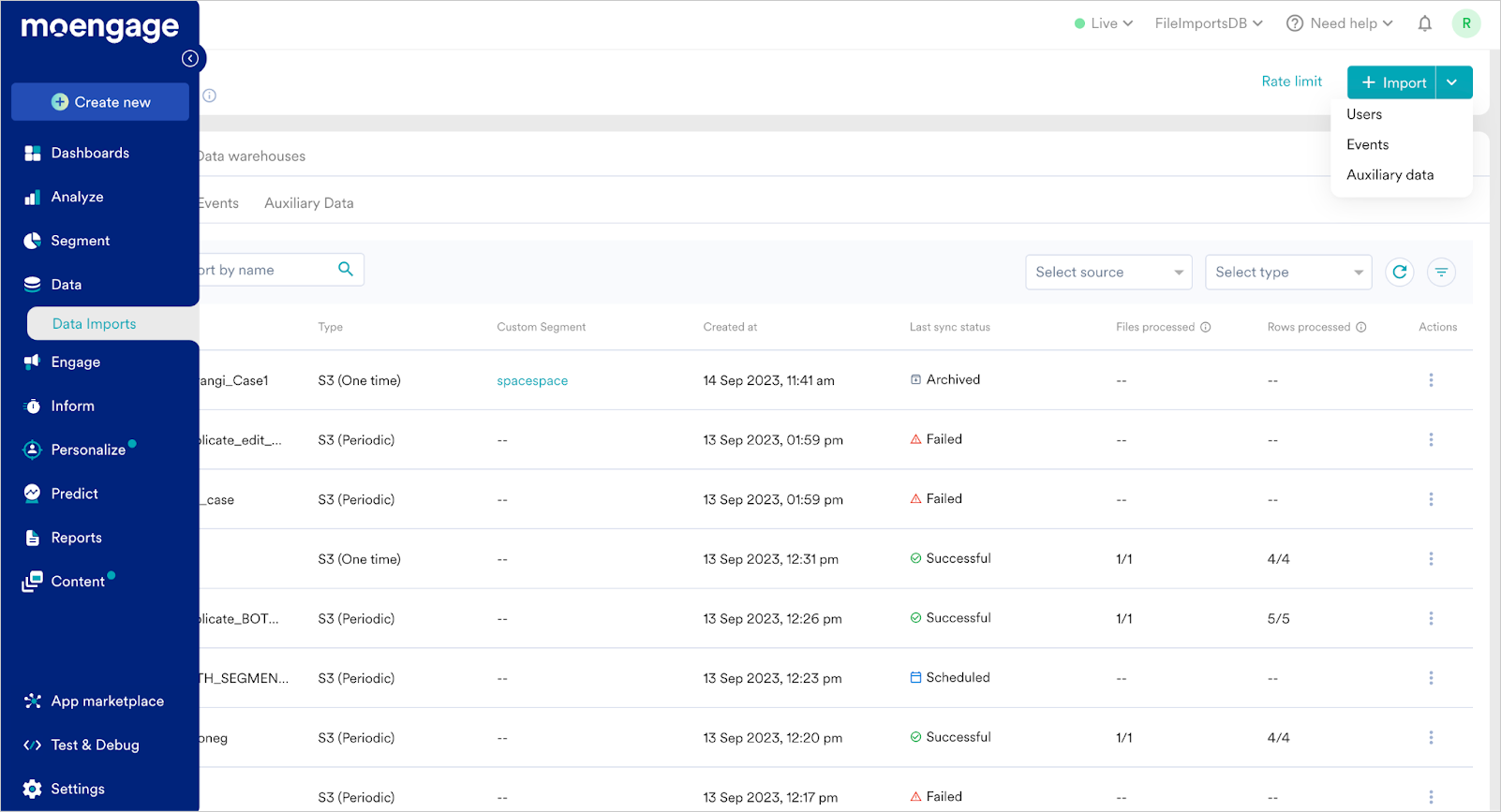Open the Select type dropdown
Screen dimensions: 1501x812
(x=1288, y=273)
